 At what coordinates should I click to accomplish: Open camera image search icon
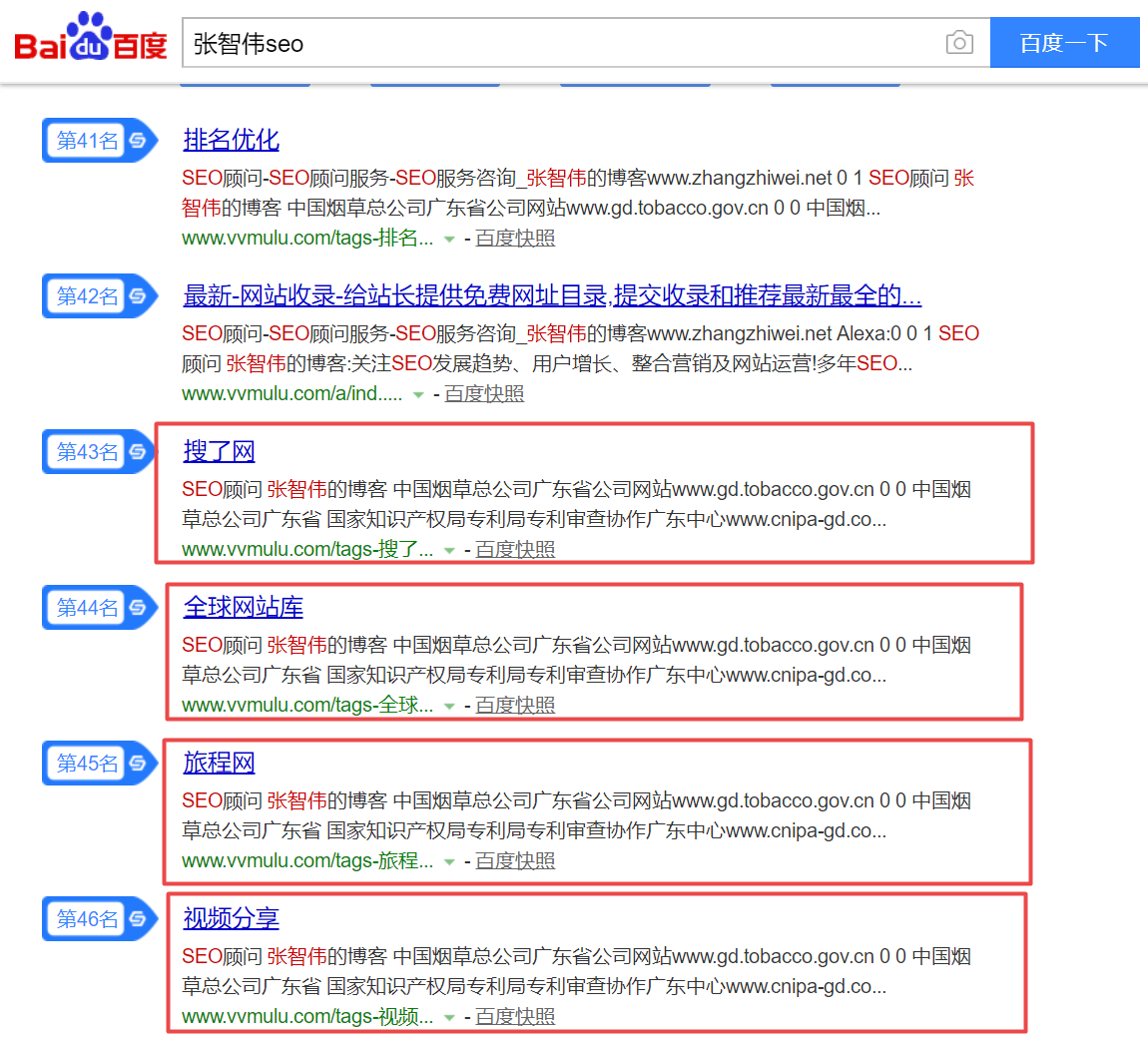coord(959,43)
